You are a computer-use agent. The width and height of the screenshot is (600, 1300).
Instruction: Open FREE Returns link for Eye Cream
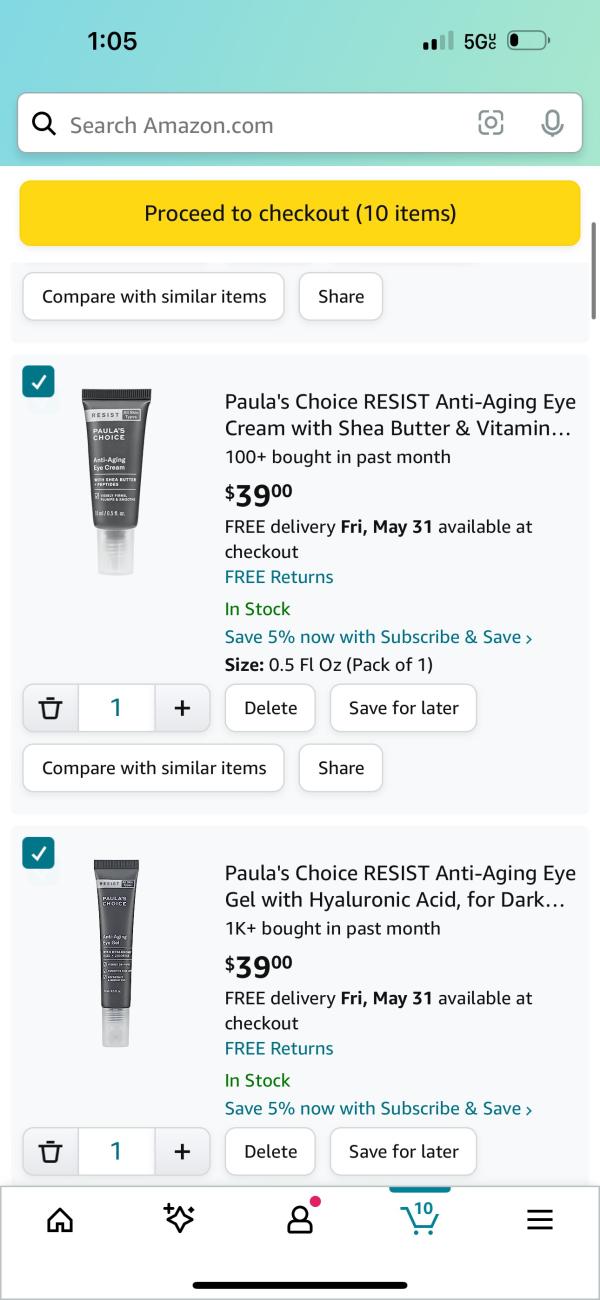click(x=279, y=577)
